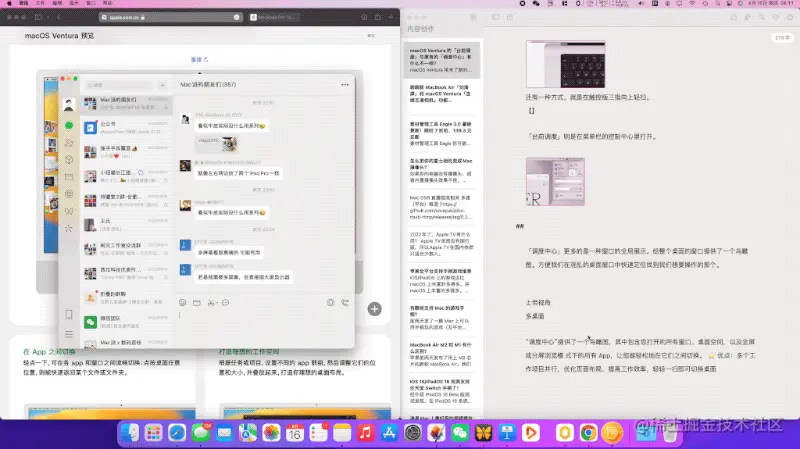The image size is (800, 449).
Task: Open Keynote from the Dock
Action: (x=507, y=433)
